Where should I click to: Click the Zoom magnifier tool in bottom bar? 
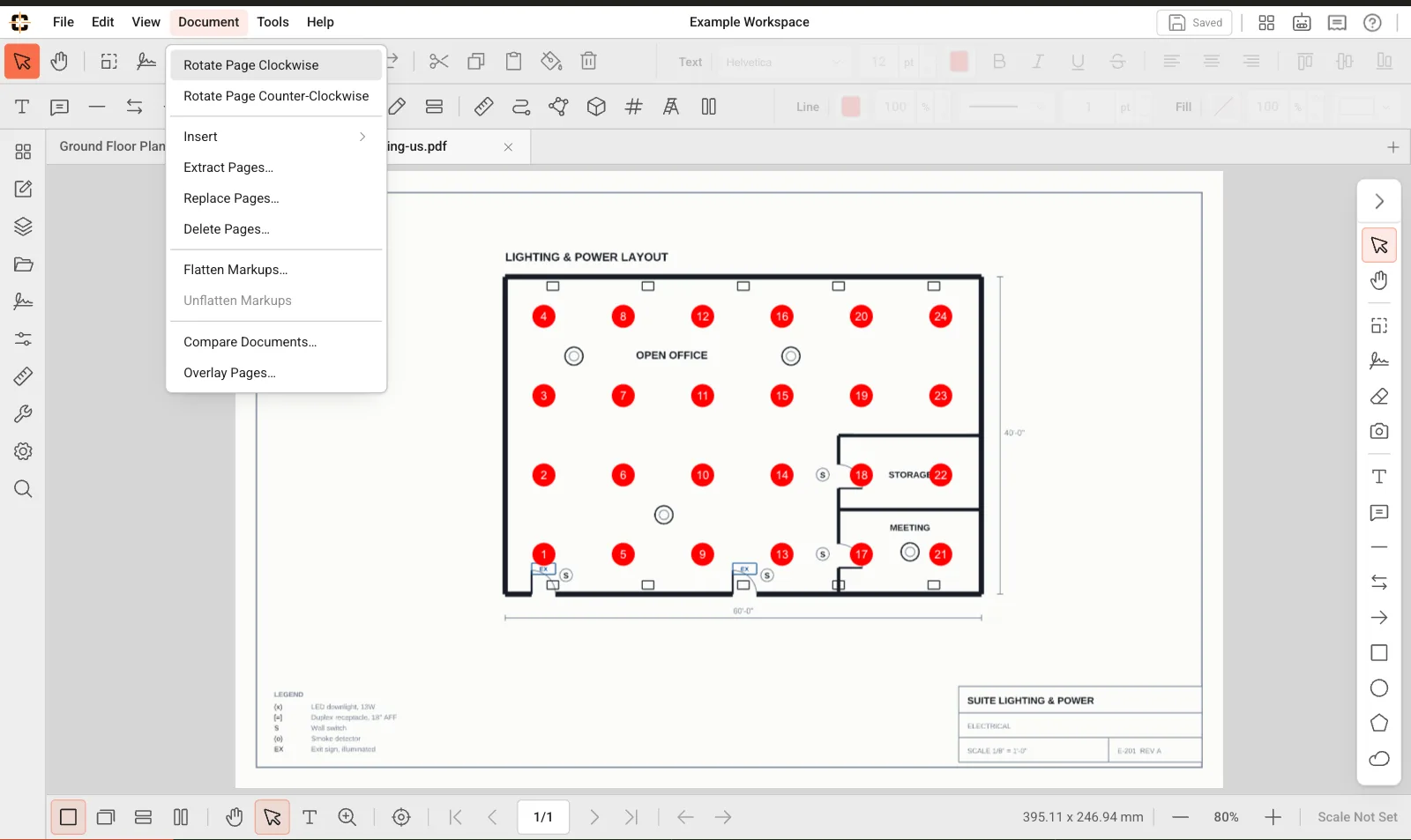tap(347, 817)
